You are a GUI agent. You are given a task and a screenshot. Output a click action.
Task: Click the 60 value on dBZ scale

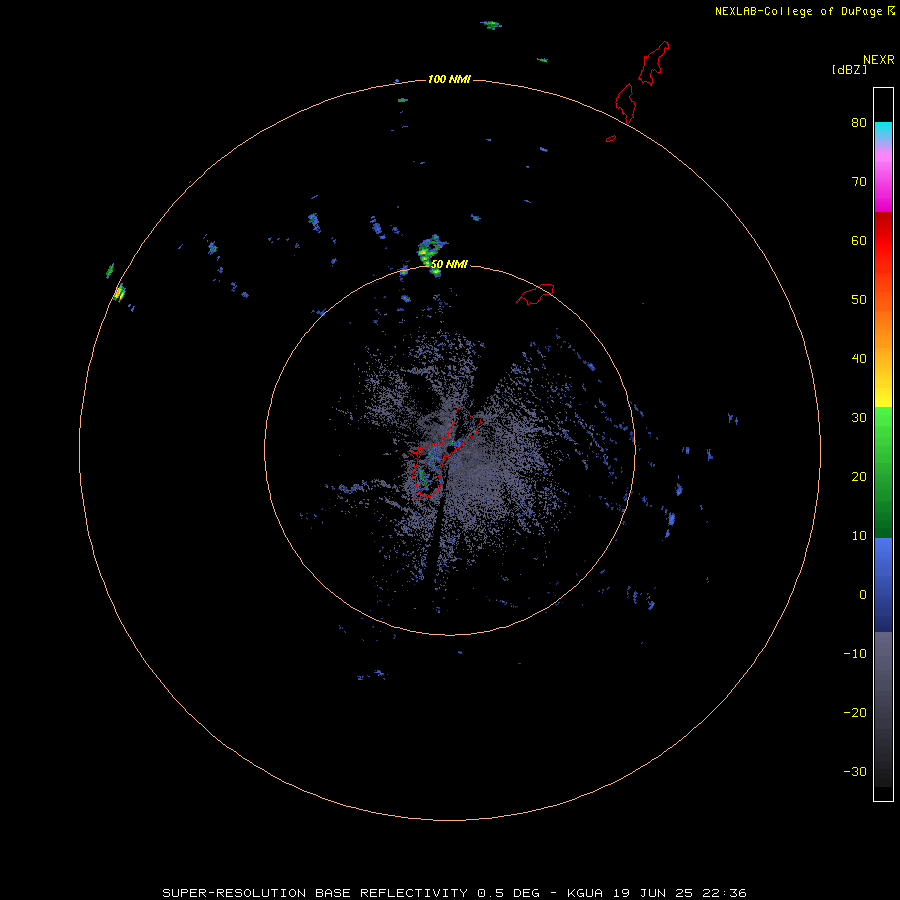tap(859, 240)
